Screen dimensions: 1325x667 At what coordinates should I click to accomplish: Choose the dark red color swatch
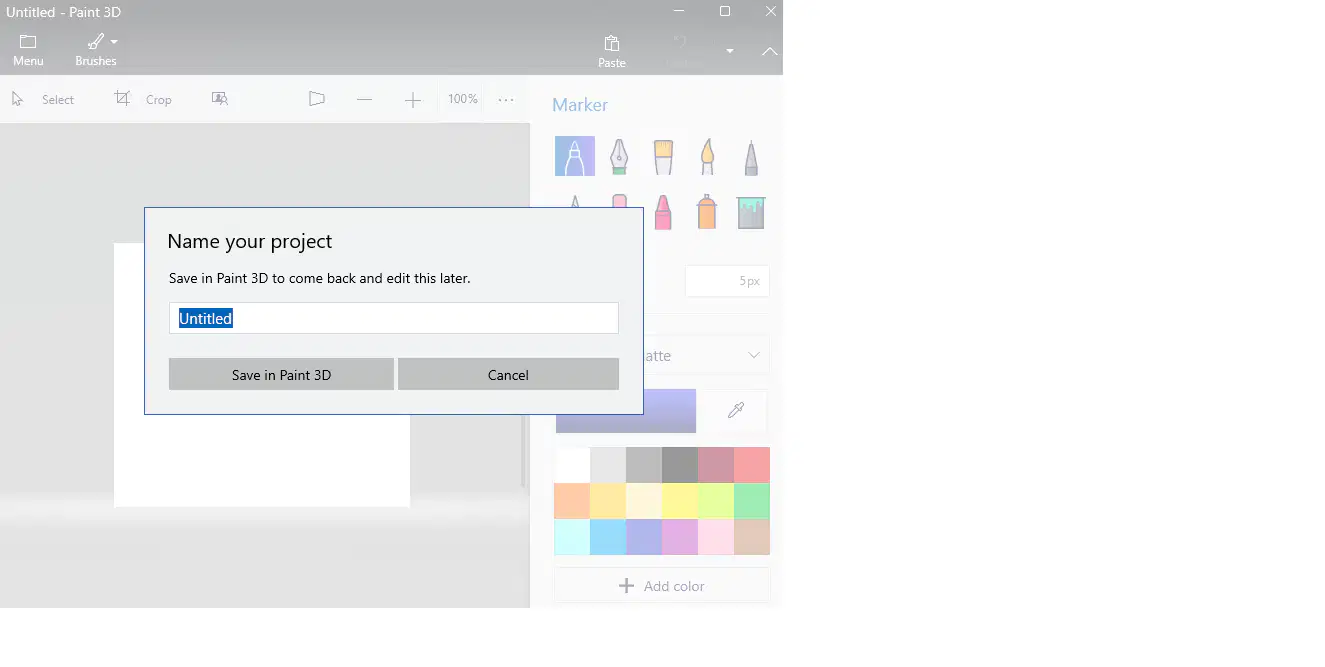coord(716,465)
